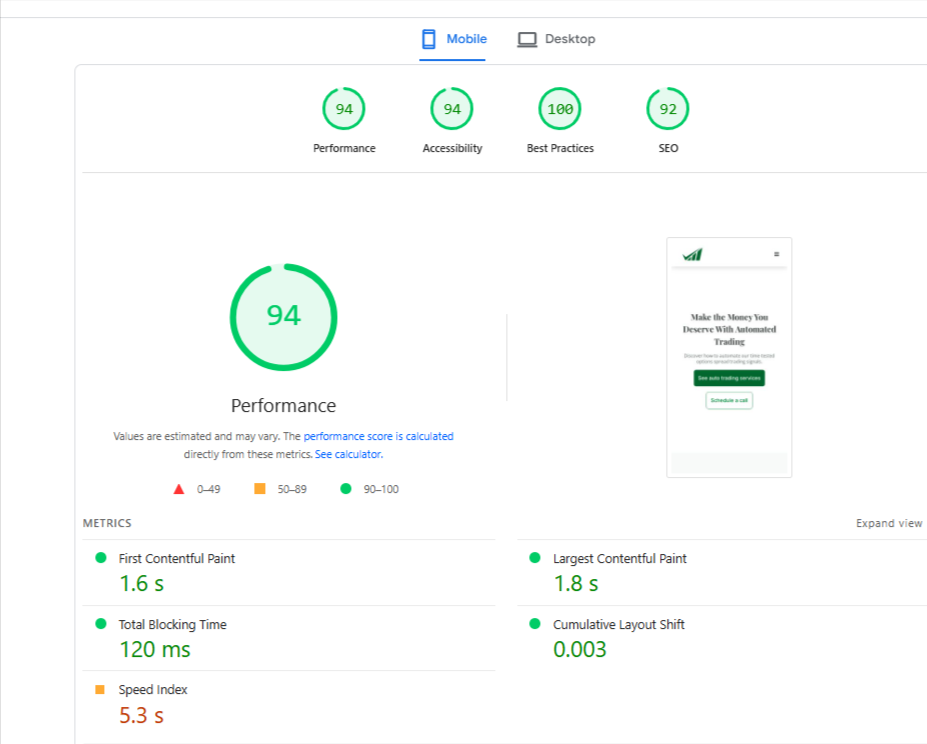The image size is (927, 744).
Task: Click the Total Blocking Time metric label
Action: (173, 625)
